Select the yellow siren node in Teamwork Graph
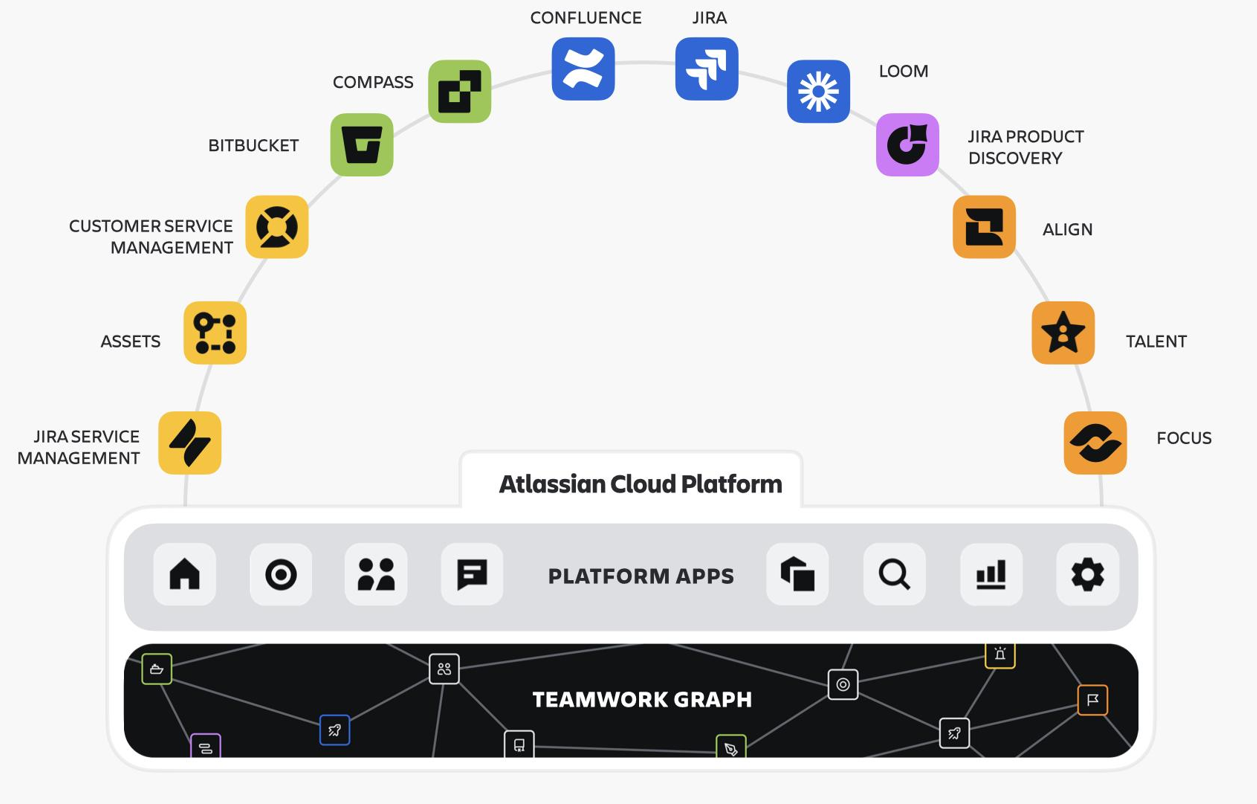Screen dimensions: 1257x804 pyautogui.click(x=1000, y=655)
